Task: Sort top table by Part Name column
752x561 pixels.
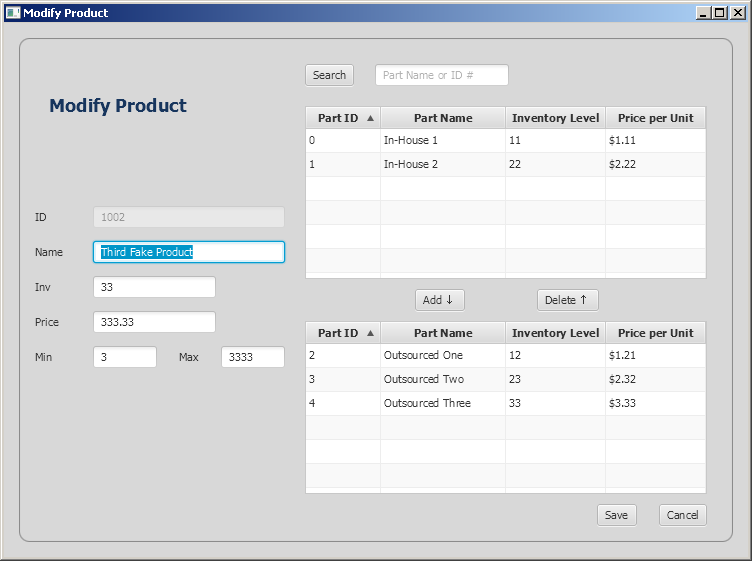Action: 442,118
